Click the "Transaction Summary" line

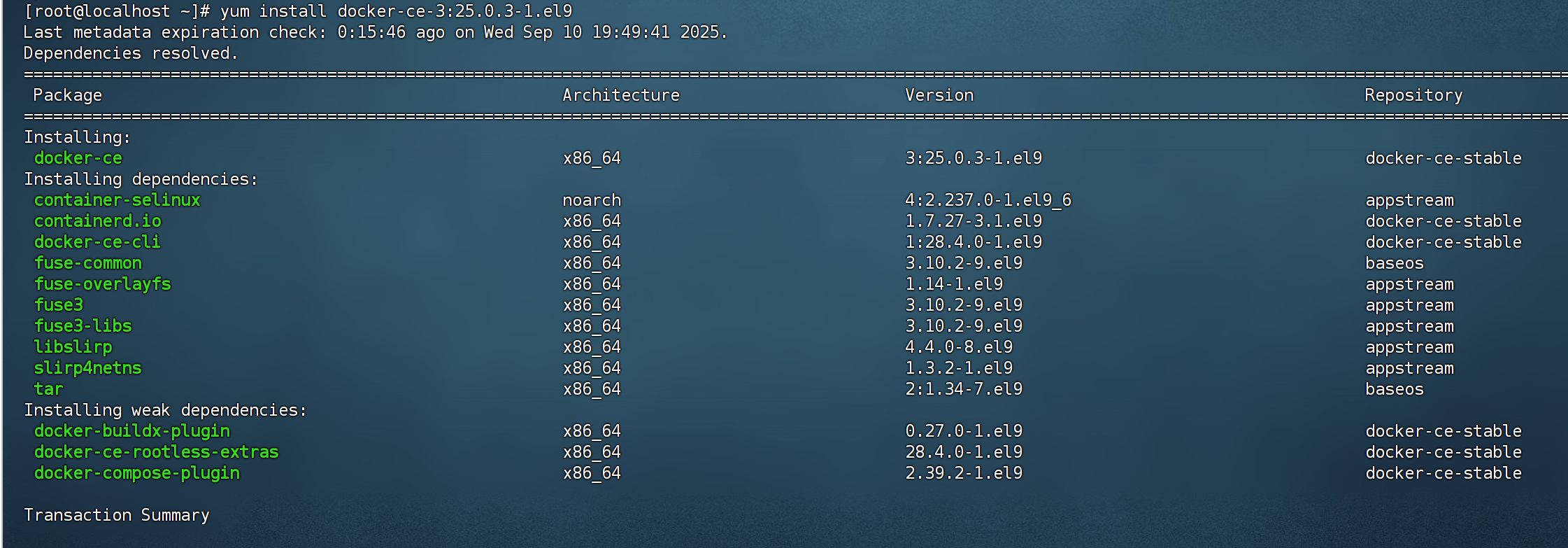[x=117, y=515]
